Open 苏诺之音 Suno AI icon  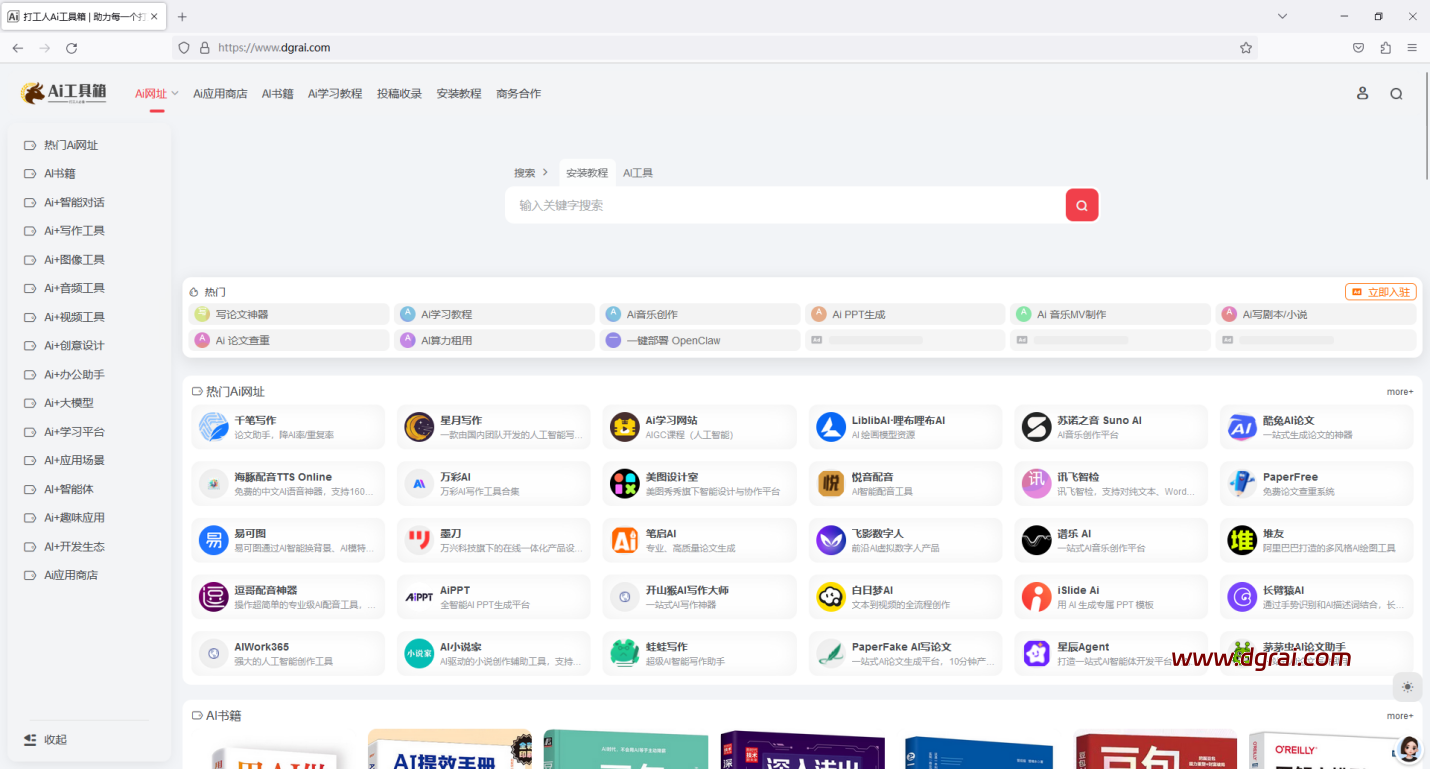(x=1036, y=427)
